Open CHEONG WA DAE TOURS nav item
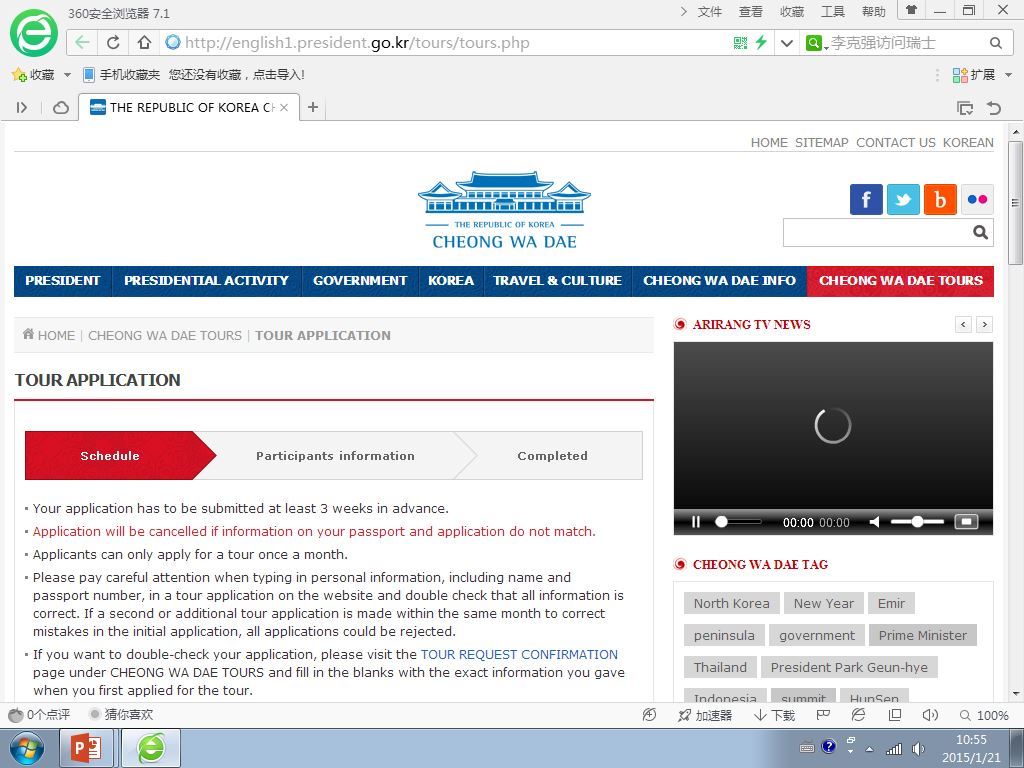 tap(901, 281)
